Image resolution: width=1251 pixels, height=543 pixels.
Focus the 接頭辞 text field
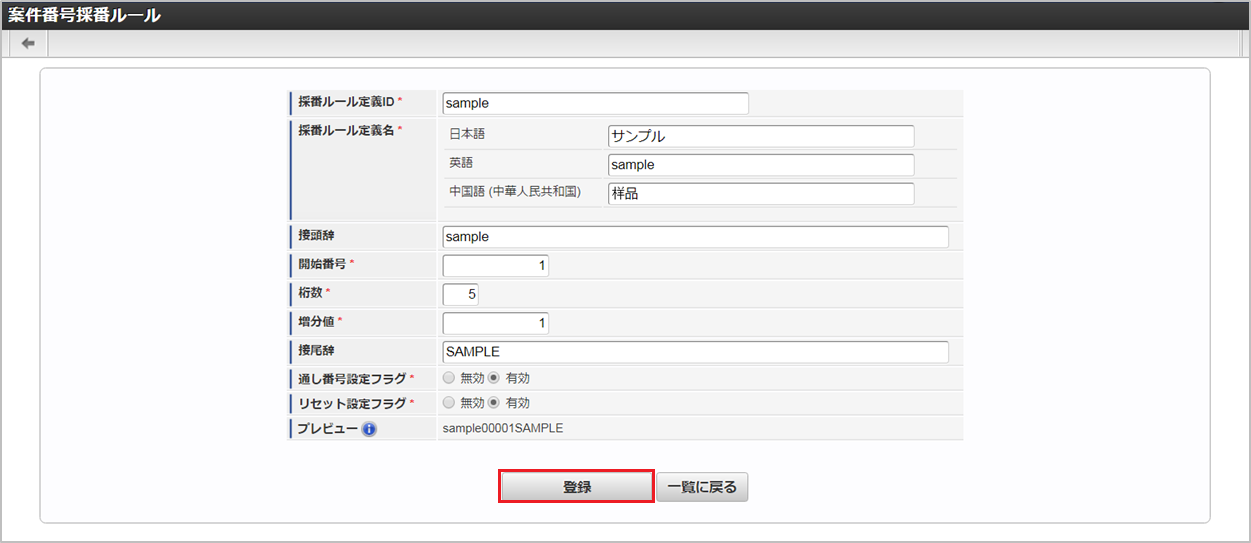coord(695,237)
